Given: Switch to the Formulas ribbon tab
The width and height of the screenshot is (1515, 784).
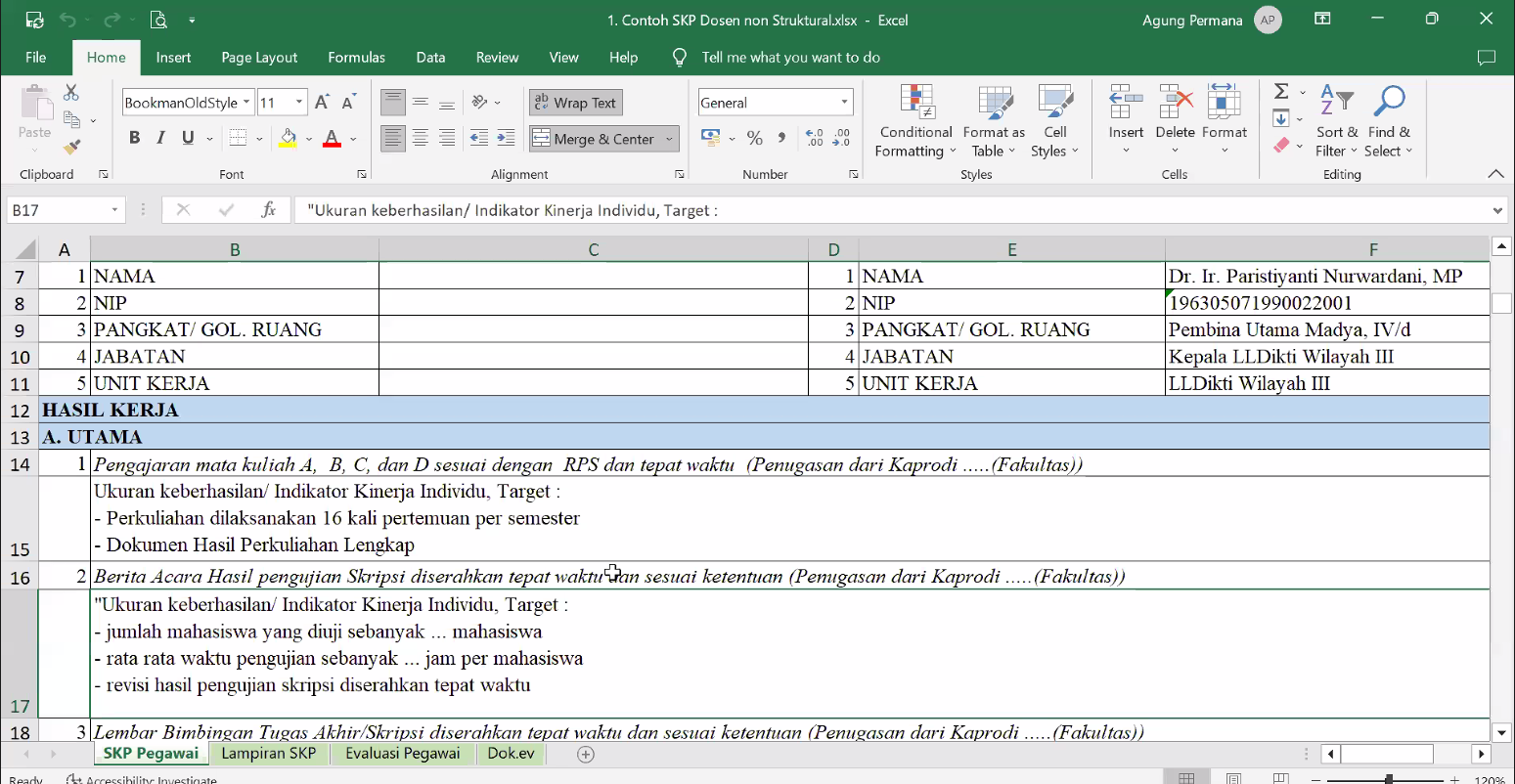Looking at the screenshot, I should tap(356, 57).
